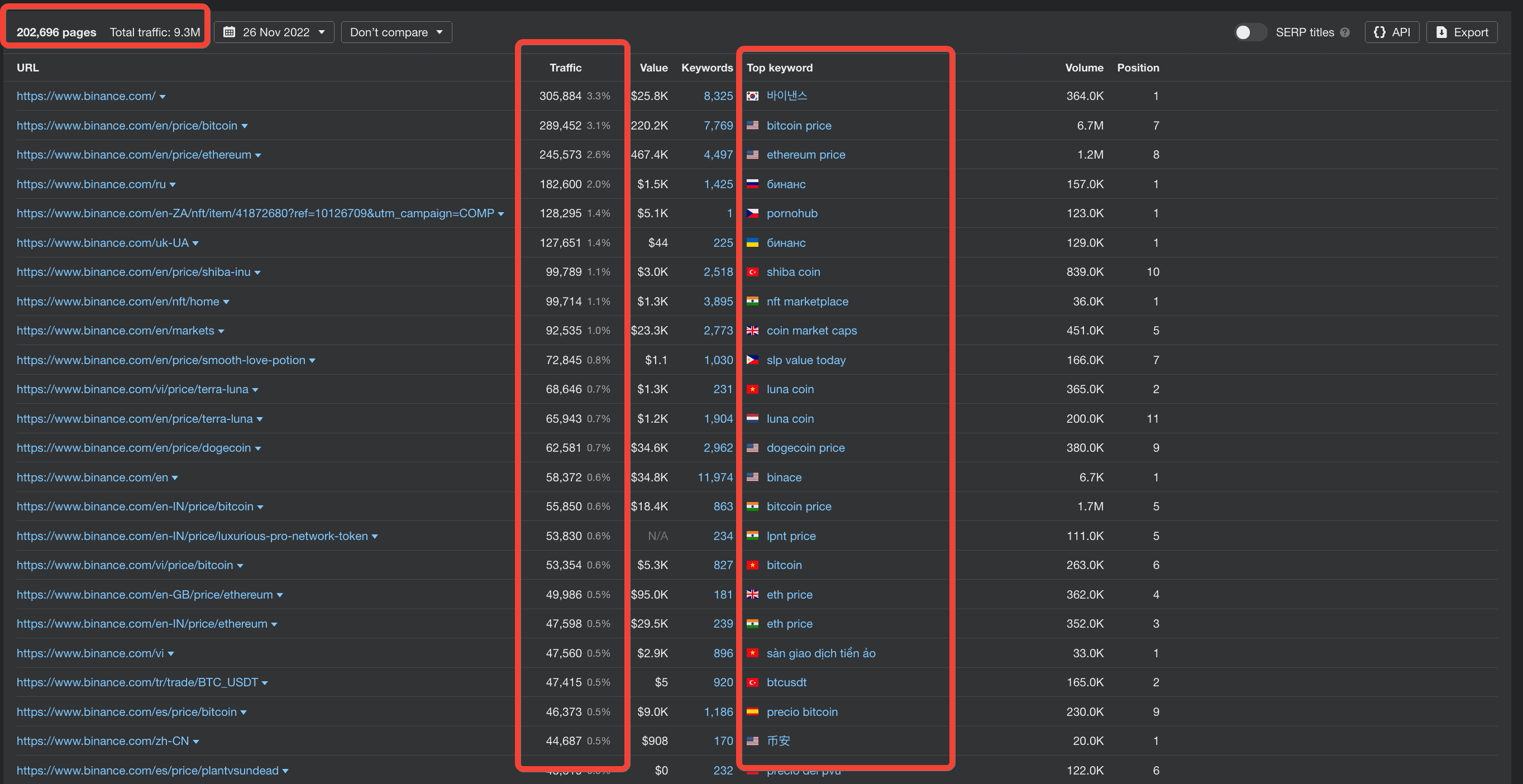Image resolution: width=1523 pixels, height=784 pixels.
Task: Click the US flag icon beside dogecoin price
Action: [753, 448]
